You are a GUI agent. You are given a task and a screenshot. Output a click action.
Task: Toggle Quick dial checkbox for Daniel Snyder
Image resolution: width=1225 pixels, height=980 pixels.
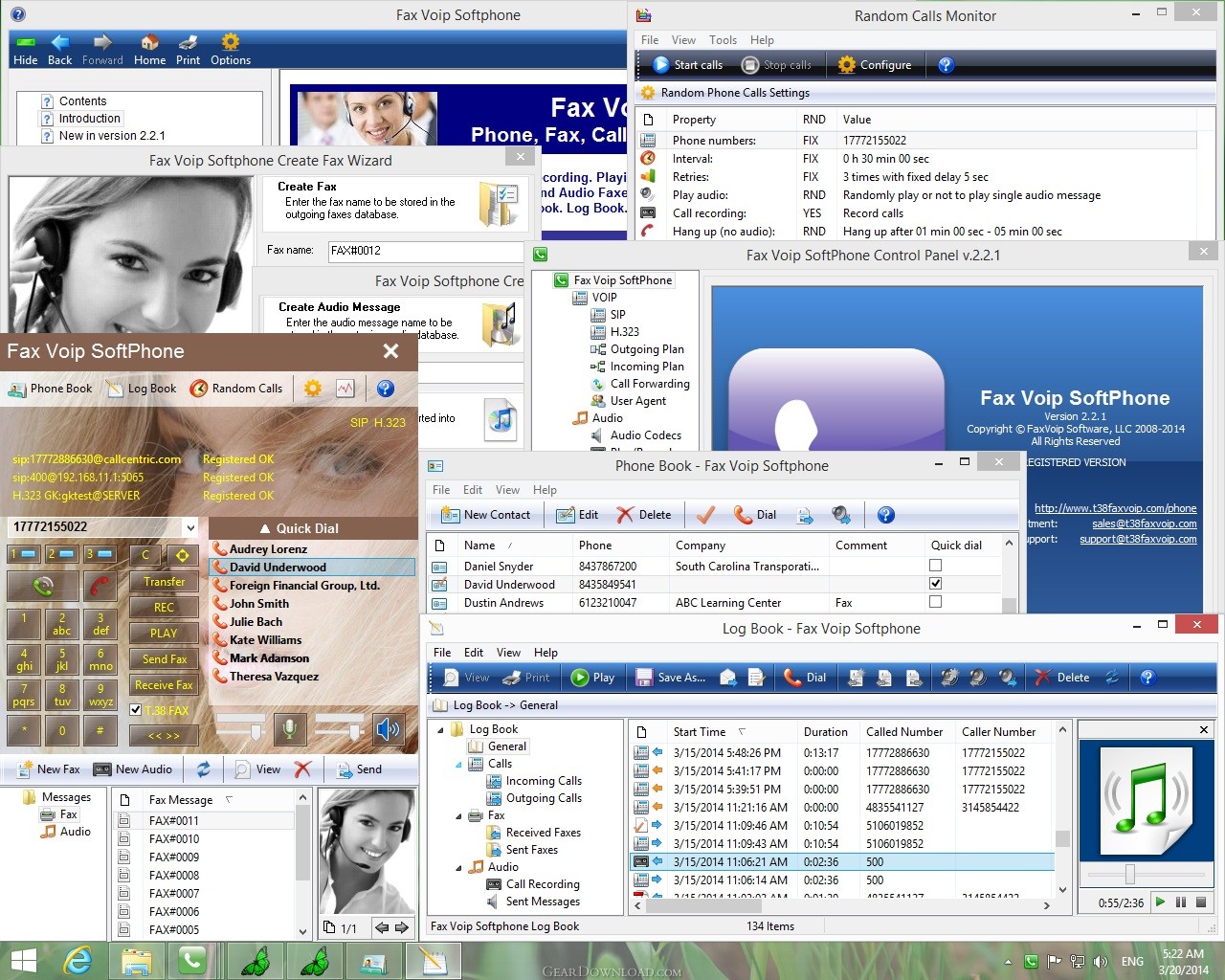(x=935, y=566)
